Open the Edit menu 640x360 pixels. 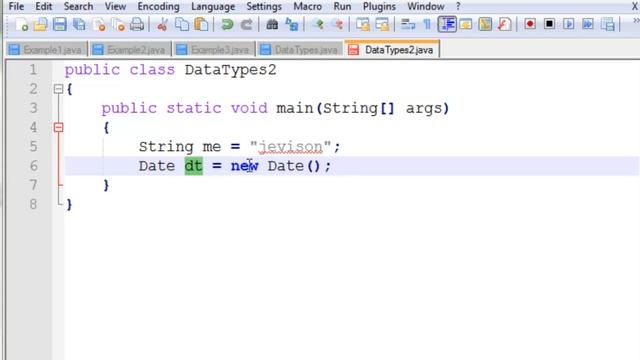(44, 7)
